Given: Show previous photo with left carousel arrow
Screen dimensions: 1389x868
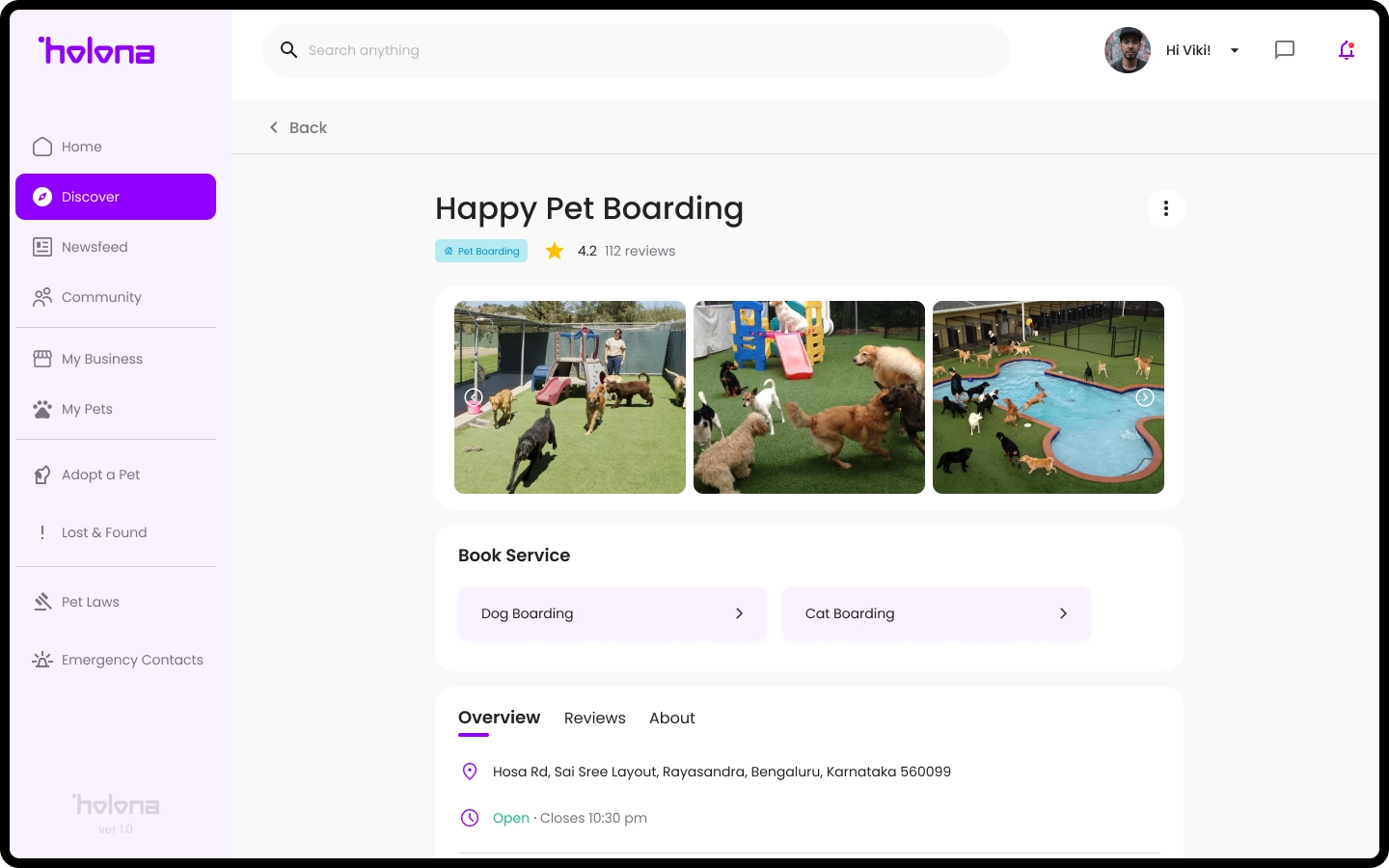Looking at the screenshot, I should pyautogui.click(x=474, y=396).
